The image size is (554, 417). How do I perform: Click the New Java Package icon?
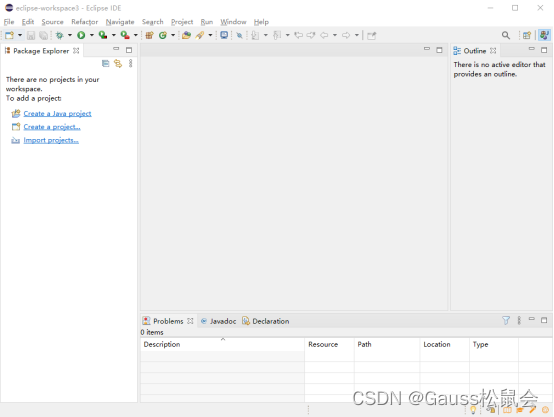tap(149, 35)
